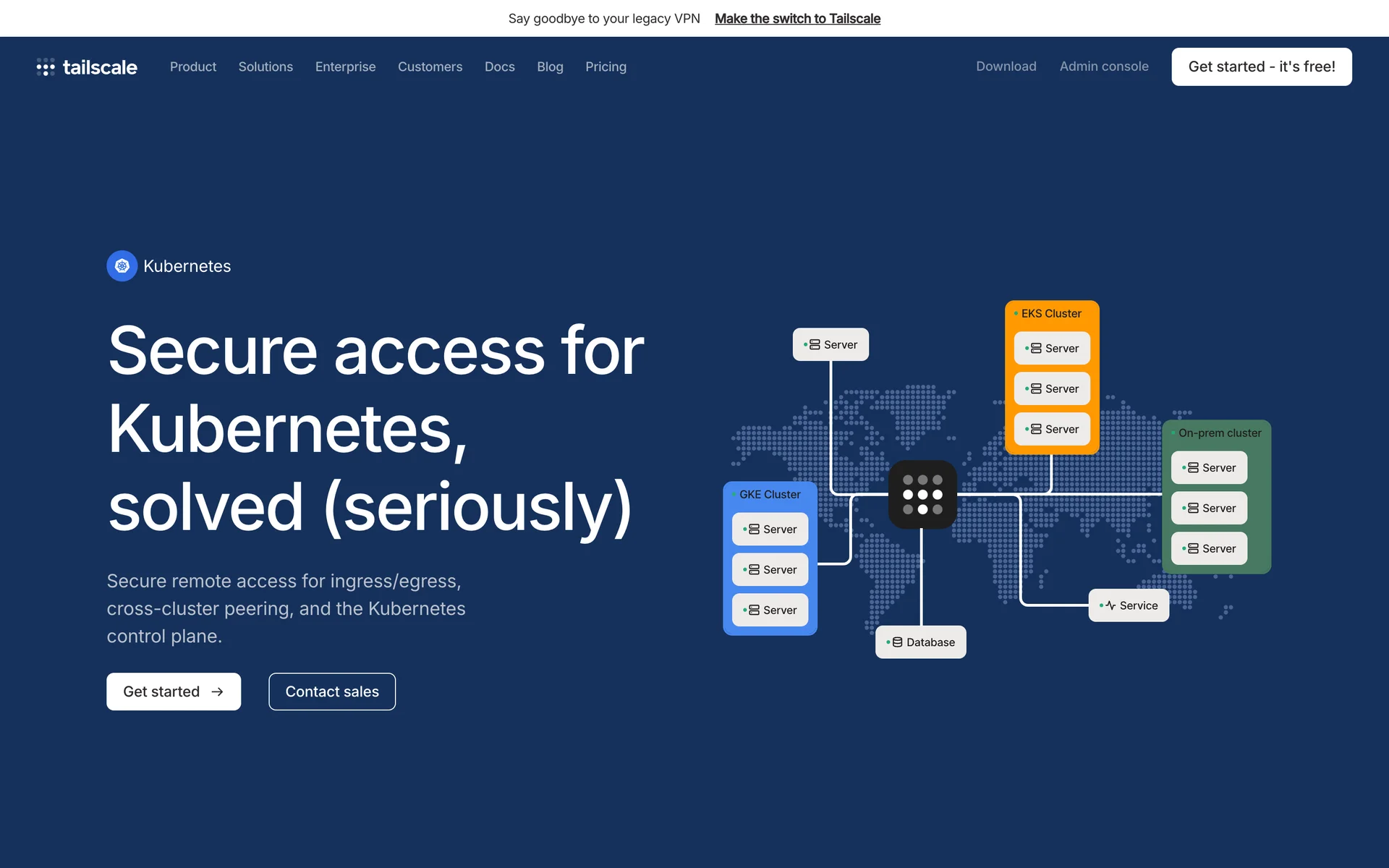Viewport: 1389px width, 868px height.
Task: Click the Database node in diagram
Action: [x=920, y=642]
